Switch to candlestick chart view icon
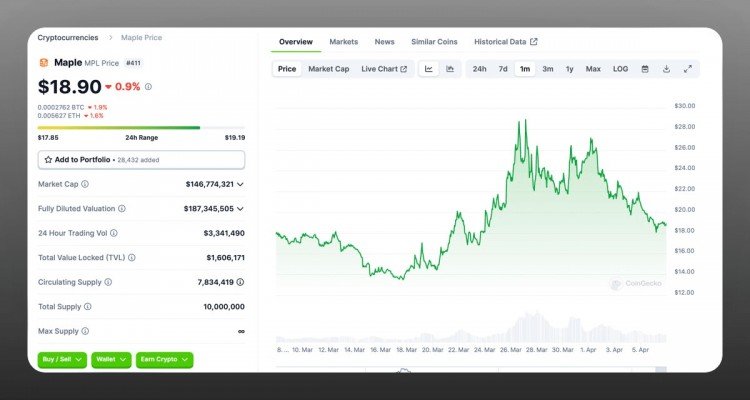 pos(450,69)
